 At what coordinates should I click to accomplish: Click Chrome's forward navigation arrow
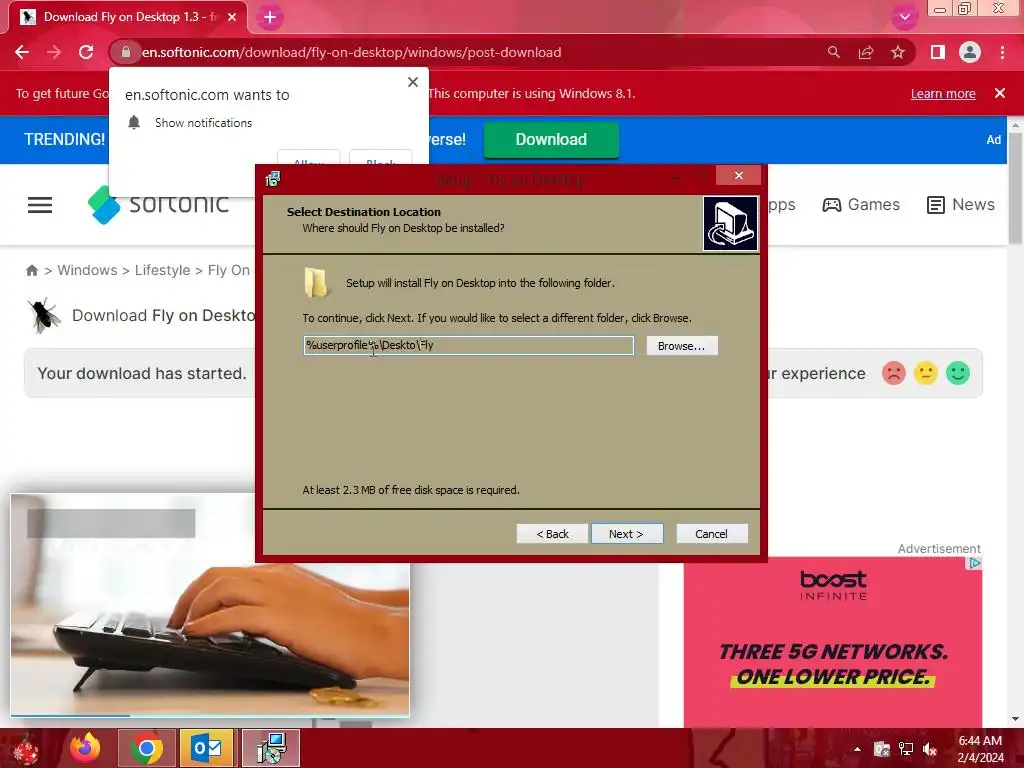coord(54,52)
